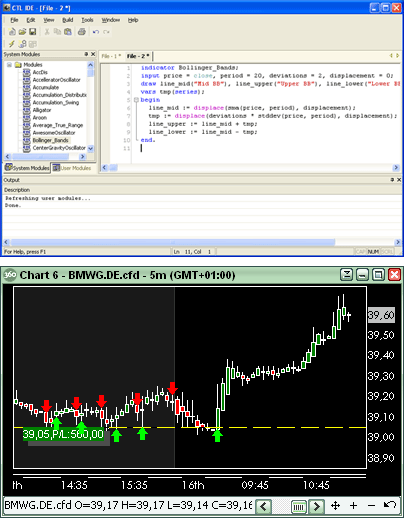This screenshot has height=518, width=404.
Task: Click the Save file toolbar icon
Action: pyautogui.click(x=33, y=32)
